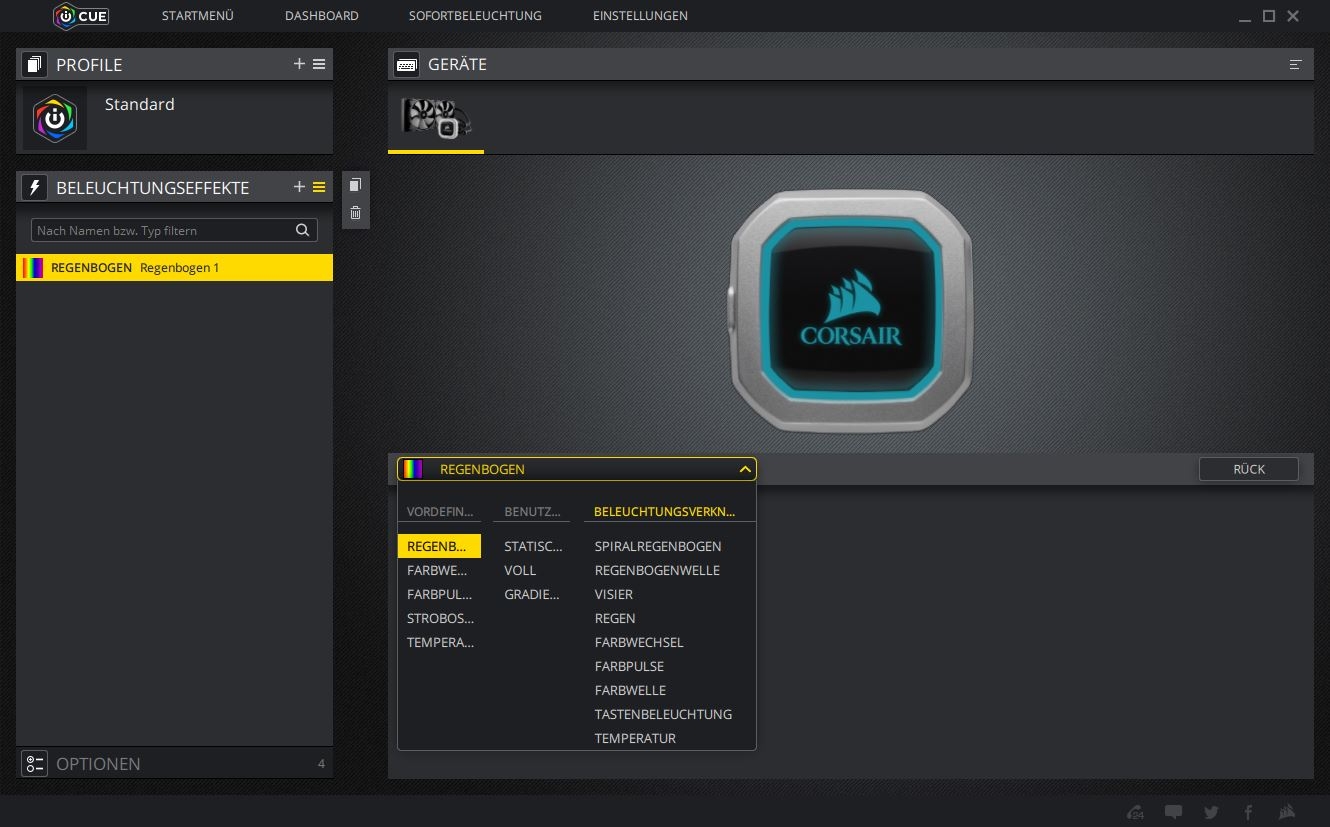The width and height of the screenshot is (1330, 827).
Task: Click the RÜCK button
Action: click(x=1249, y=469)
